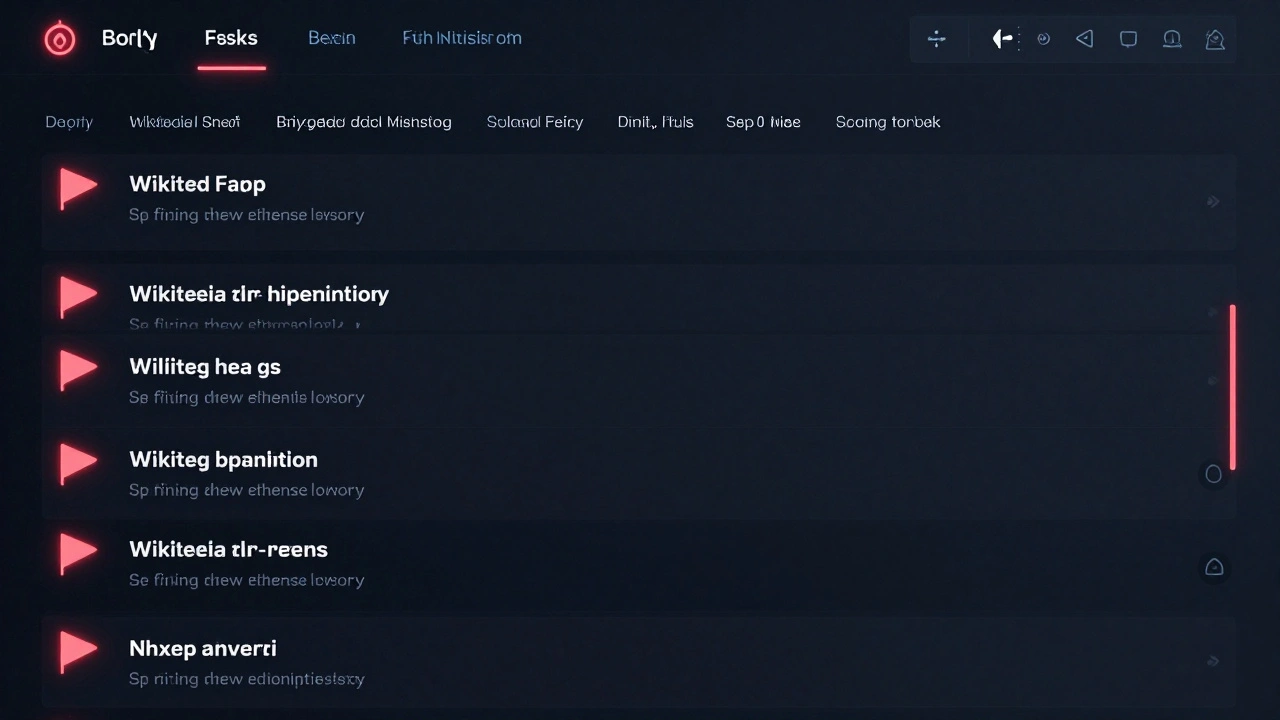Screen dimensions: 1280x720
Task: Click the red vertical scrollbar thumb
Action: (1232, 387)
